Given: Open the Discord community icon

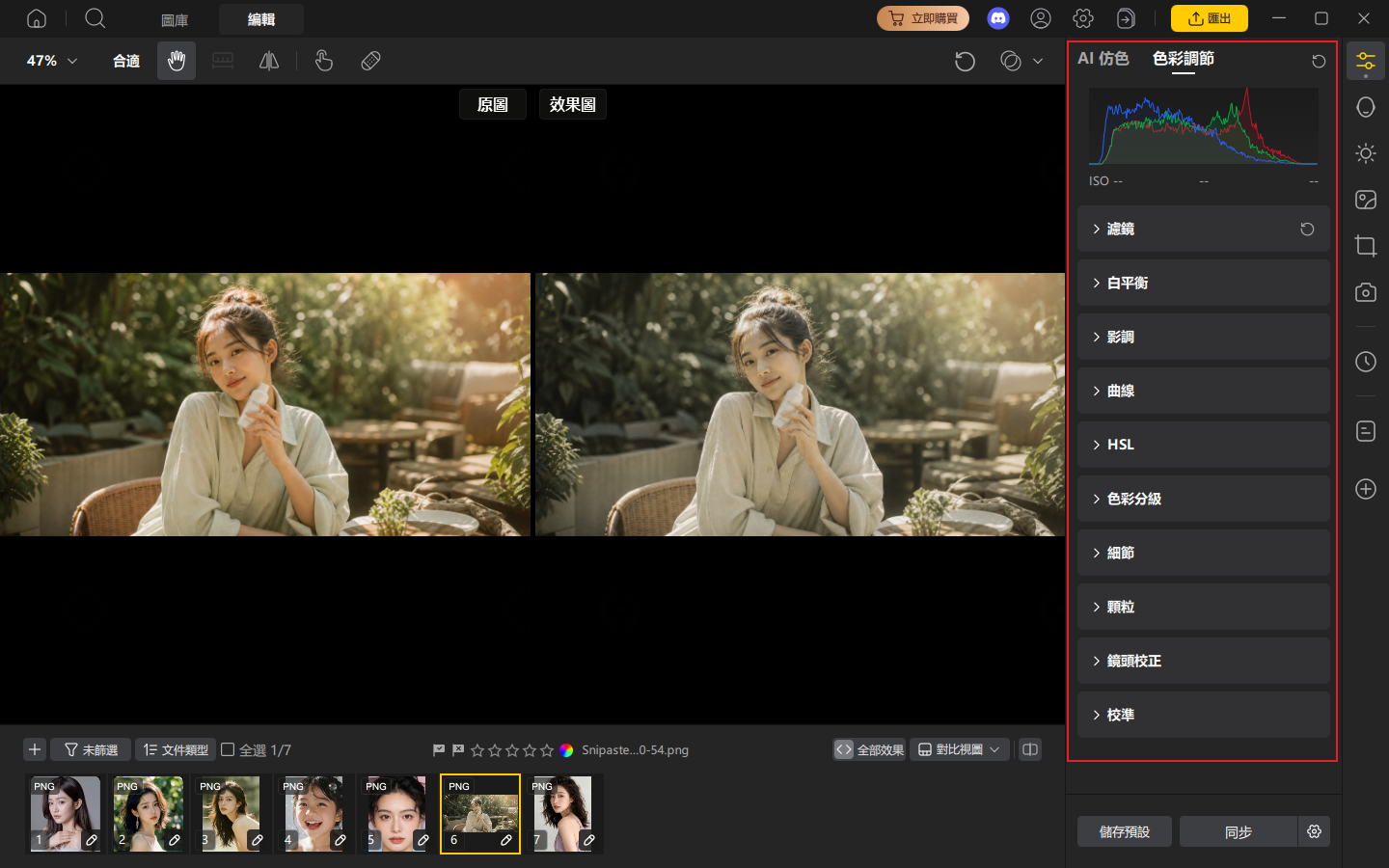Looking at the screenshot, I should pyautogui.click(x=998, y=18).
